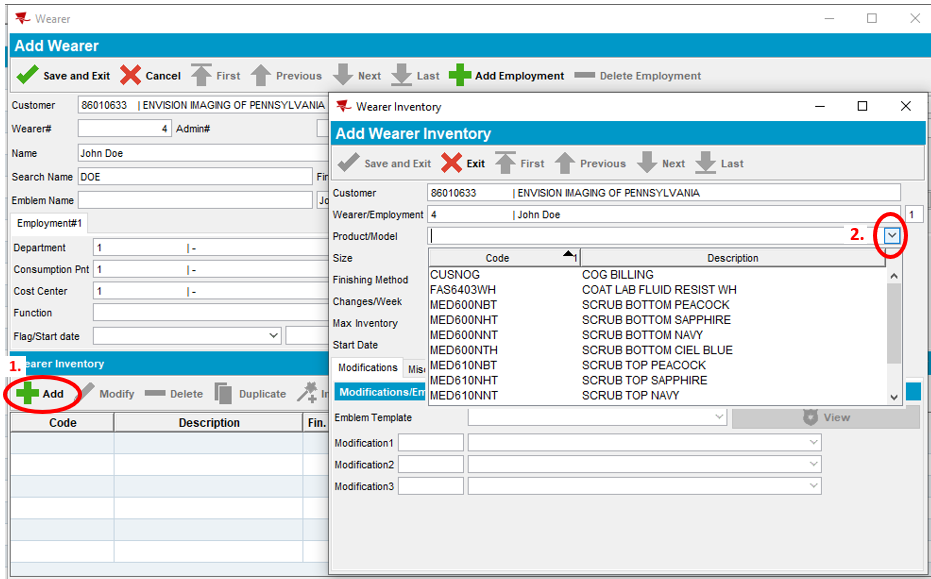Sort product list by Code column header
Viewport: 931px width, 579px height.
497,258
